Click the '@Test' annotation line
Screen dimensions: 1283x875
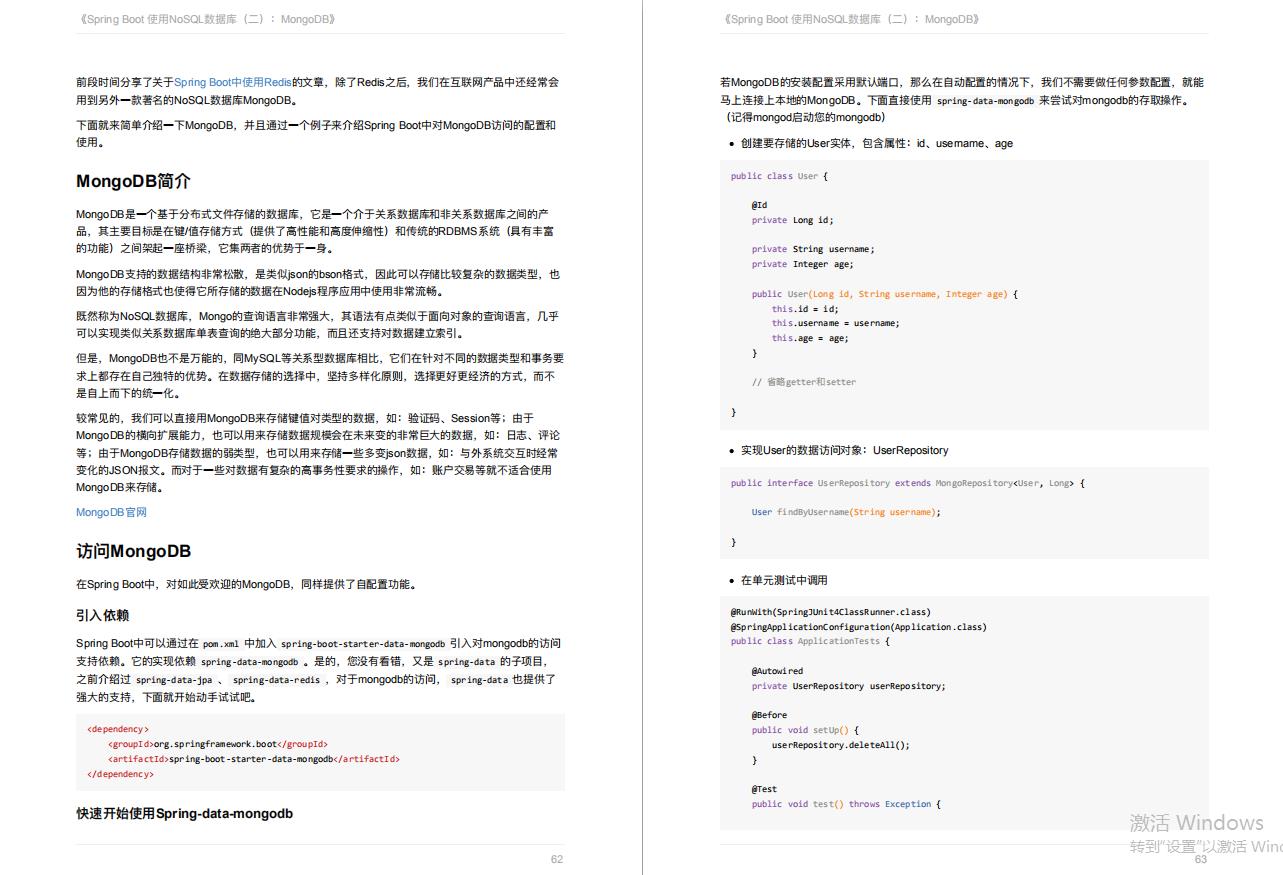click(764, 789)
